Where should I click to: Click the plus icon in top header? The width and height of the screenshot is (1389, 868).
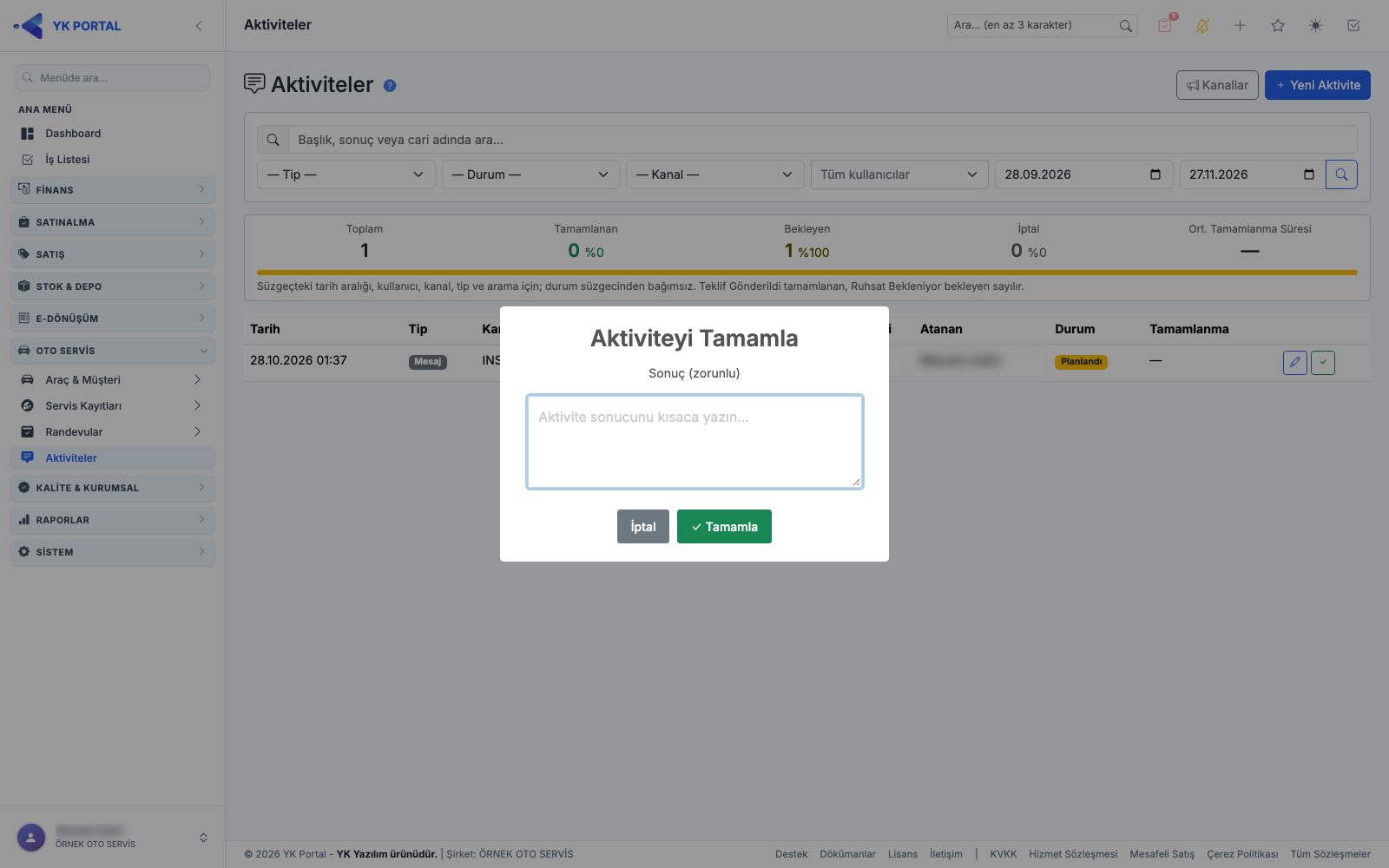1240,26
